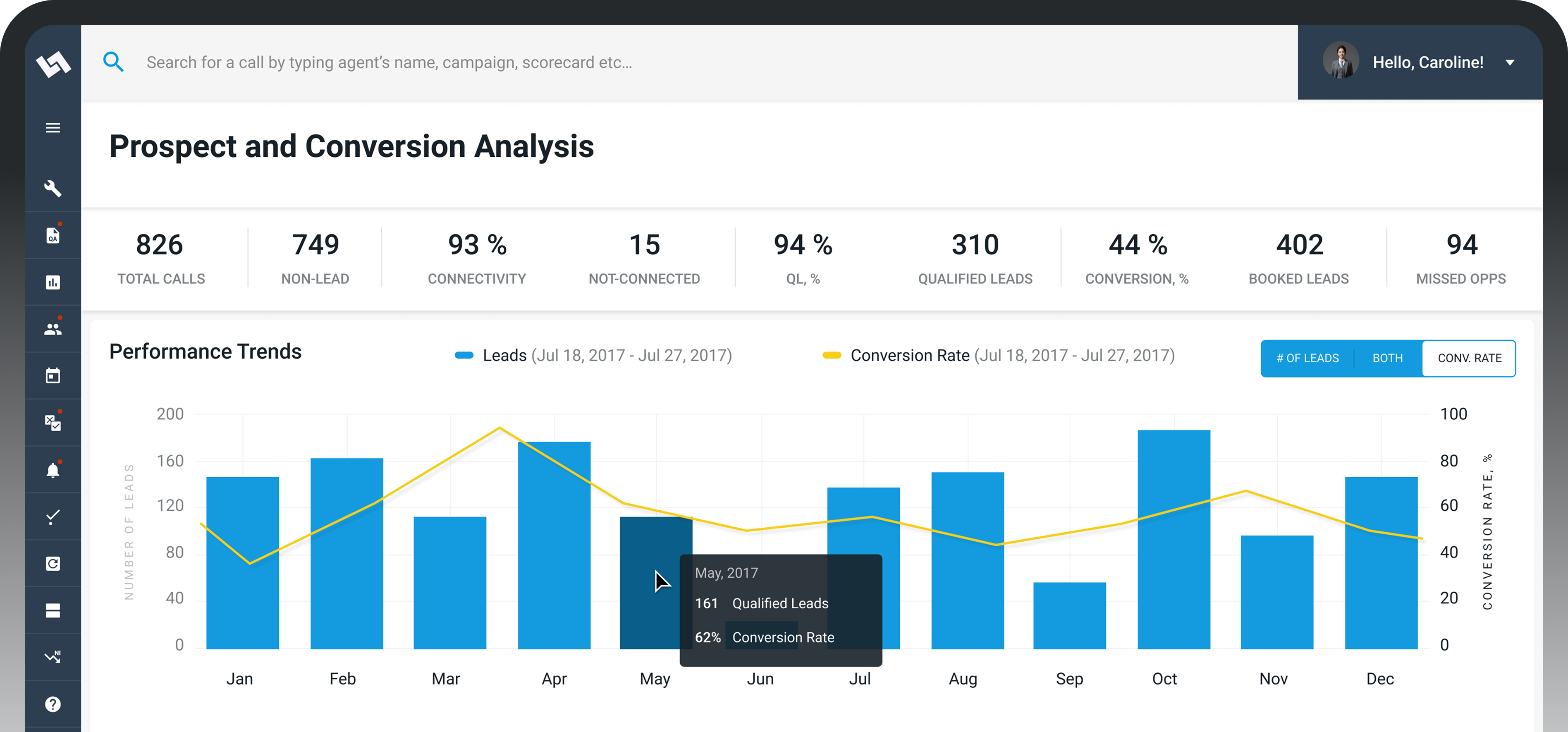Image resolution: width=1568 pixels, height=732 pixels.
Task: Click the search magnifier icon
Action: (x=113, y=62)
